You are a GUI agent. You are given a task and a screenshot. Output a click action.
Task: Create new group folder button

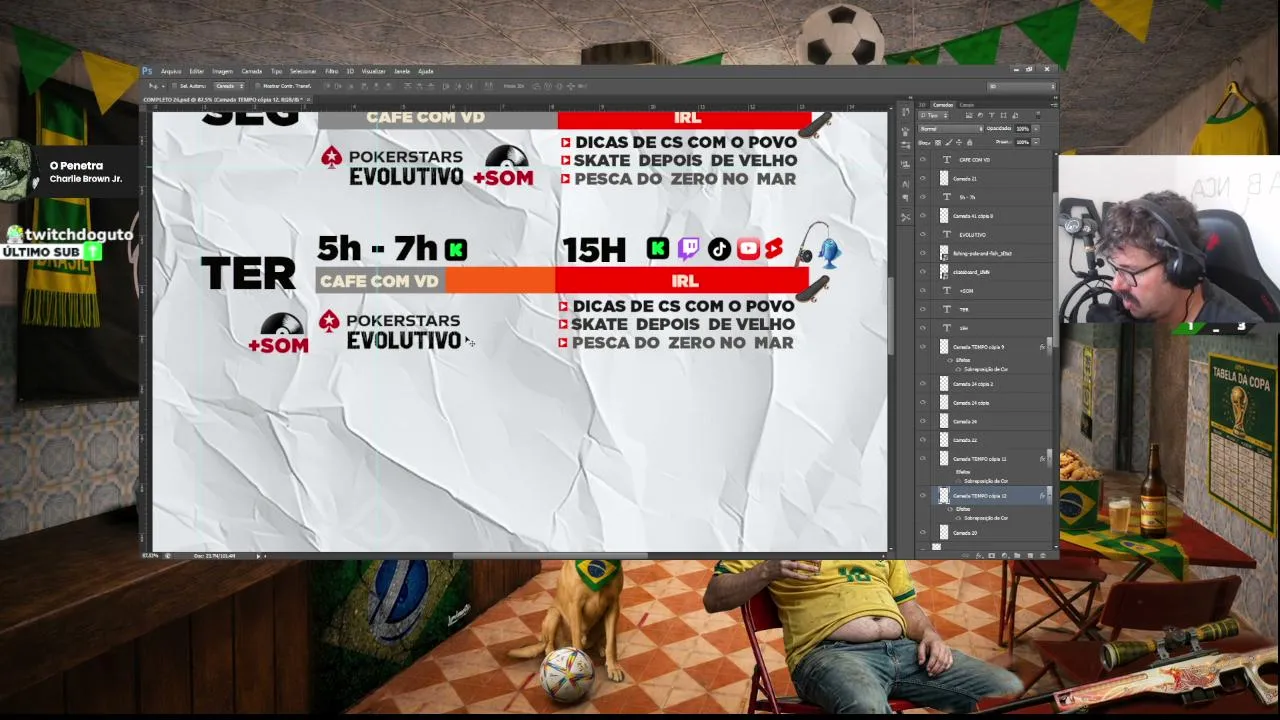click(1017, 555)
